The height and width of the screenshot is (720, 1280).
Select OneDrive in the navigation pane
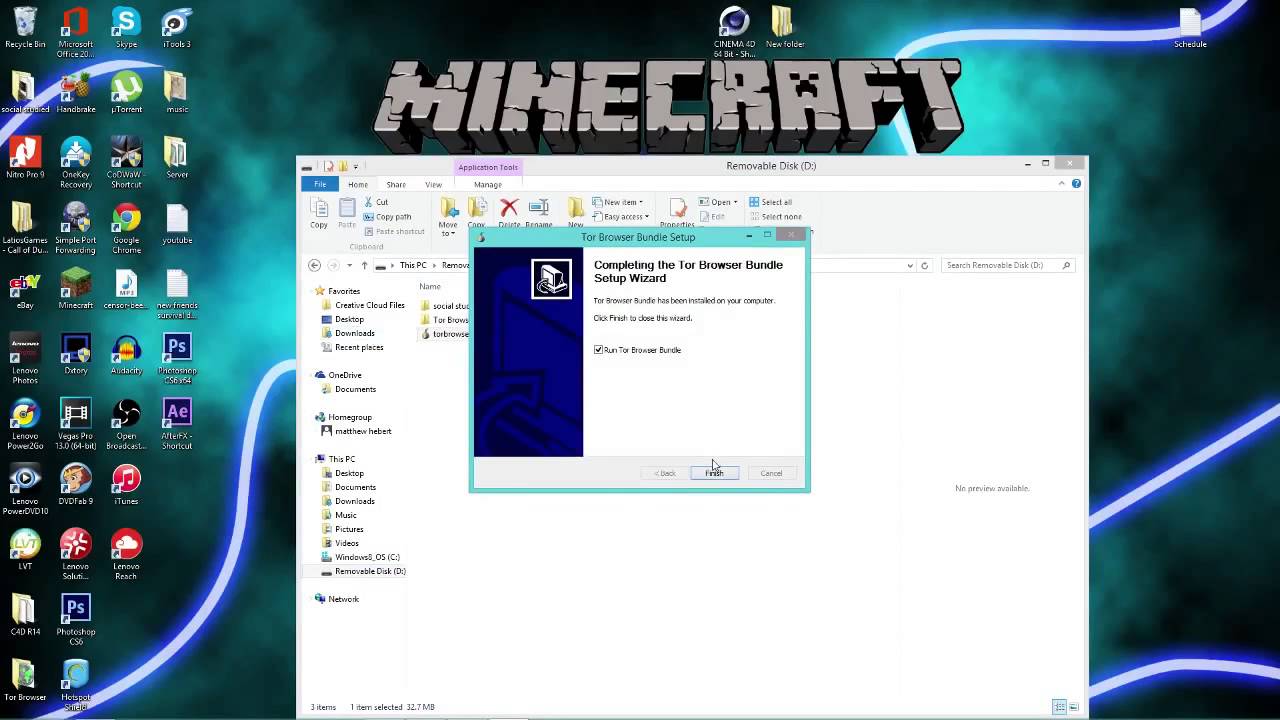pyautogui.click(x=338, y=375)
